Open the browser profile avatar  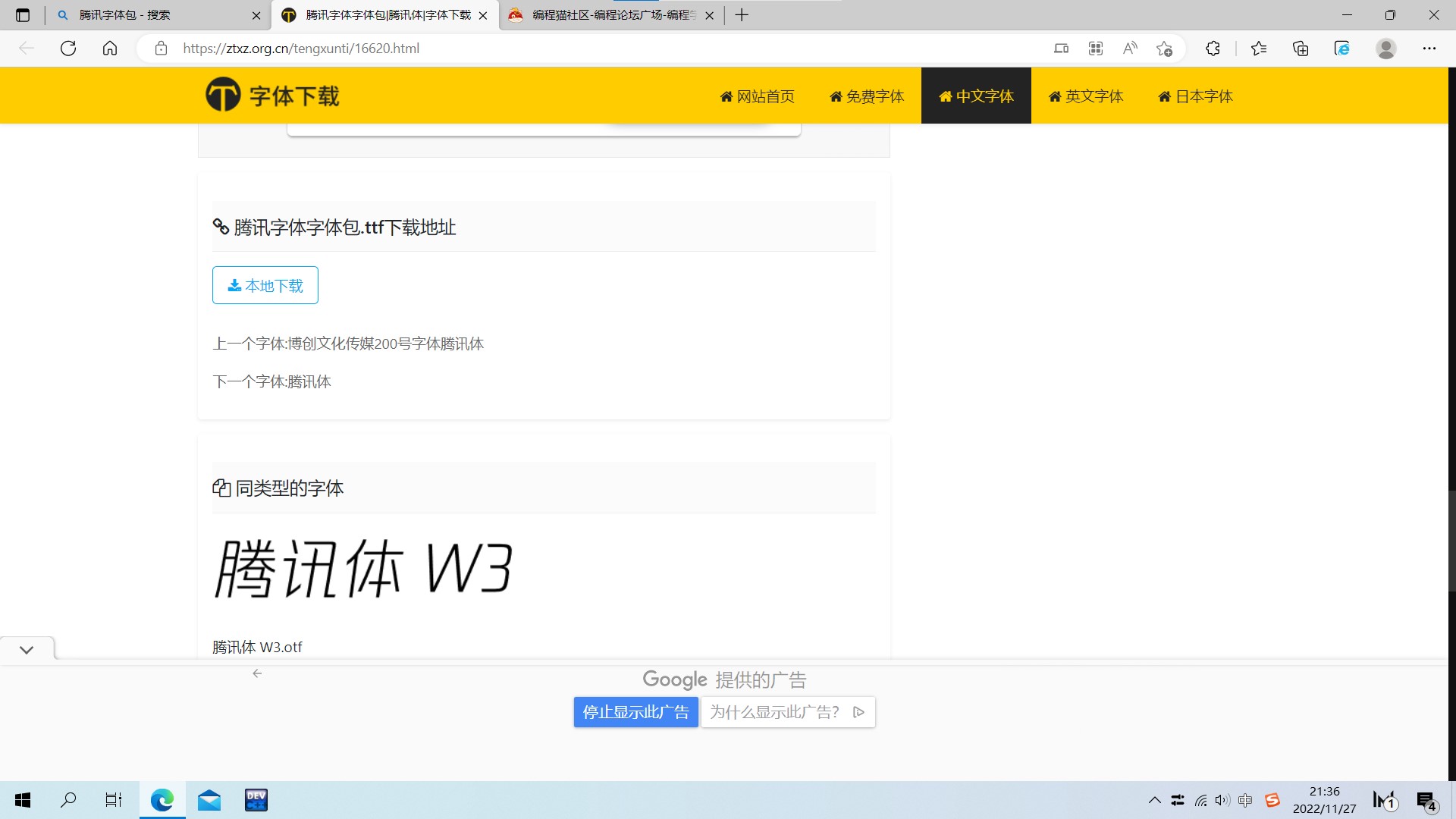(1386, 49)
